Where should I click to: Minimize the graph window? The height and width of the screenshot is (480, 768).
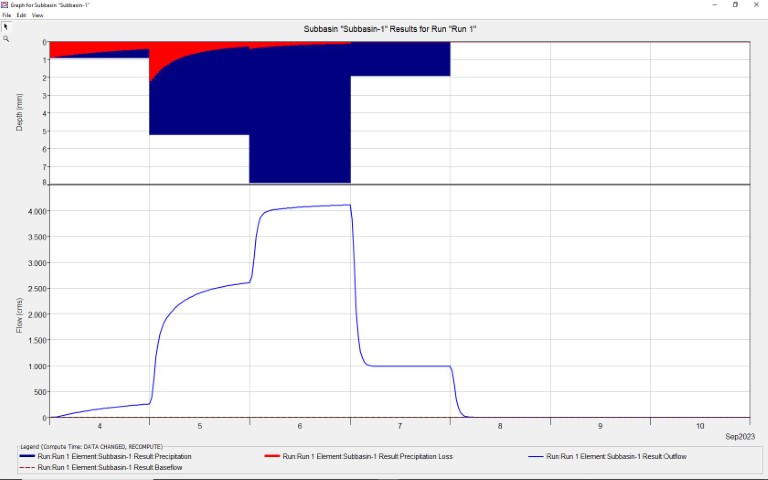click(708, 5)
